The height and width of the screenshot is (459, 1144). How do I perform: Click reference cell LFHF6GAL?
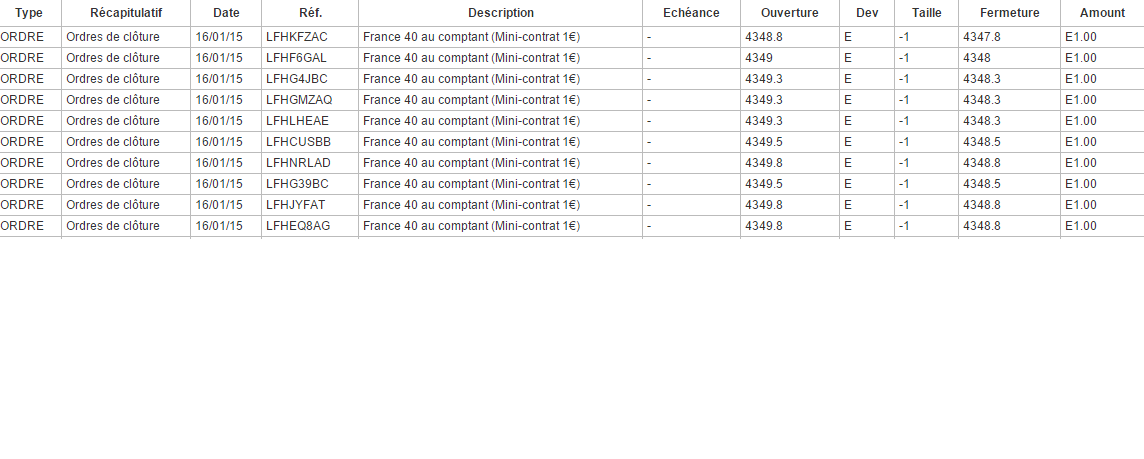pos(296,58)
